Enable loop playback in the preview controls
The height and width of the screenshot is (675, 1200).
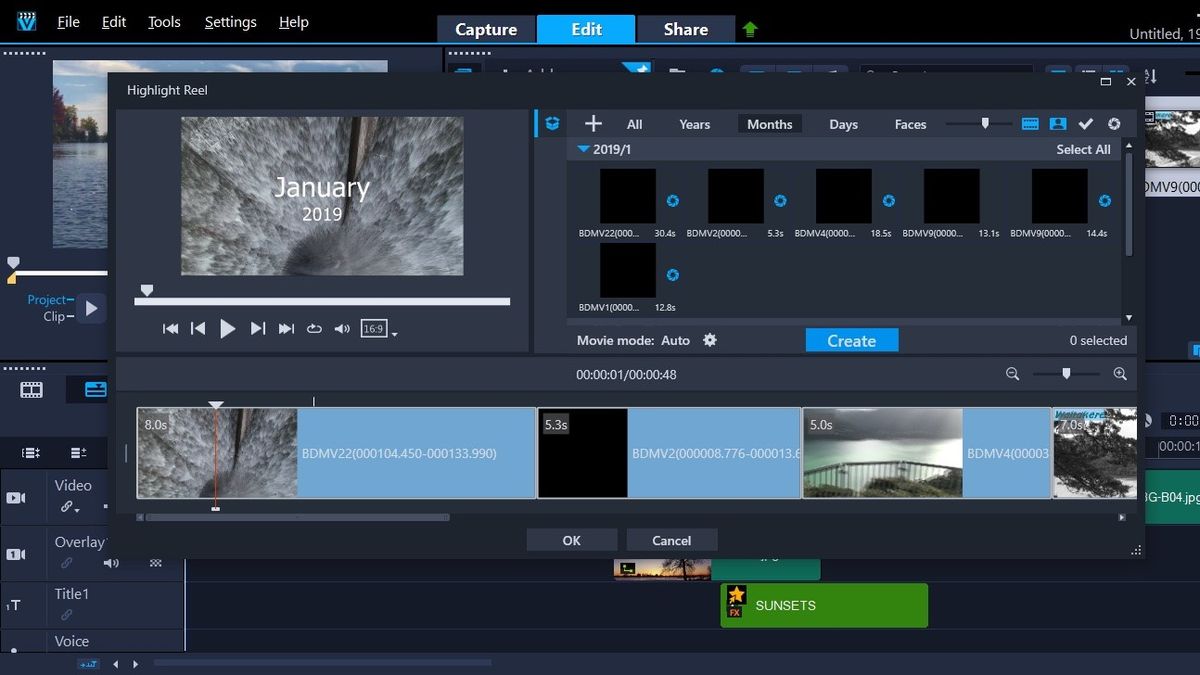pyautogui.click(x=314, y=330)
